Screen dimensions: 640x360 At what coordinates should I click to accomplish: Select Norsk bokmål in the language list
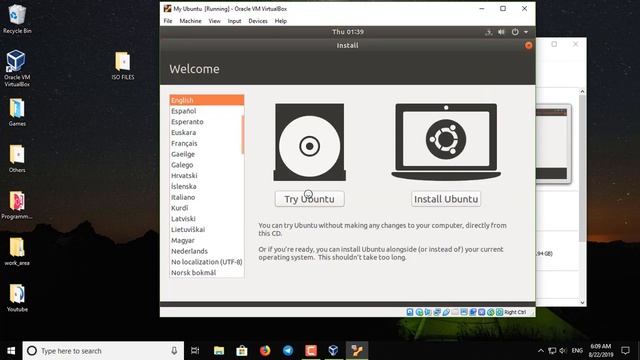[x=207, y=273]
